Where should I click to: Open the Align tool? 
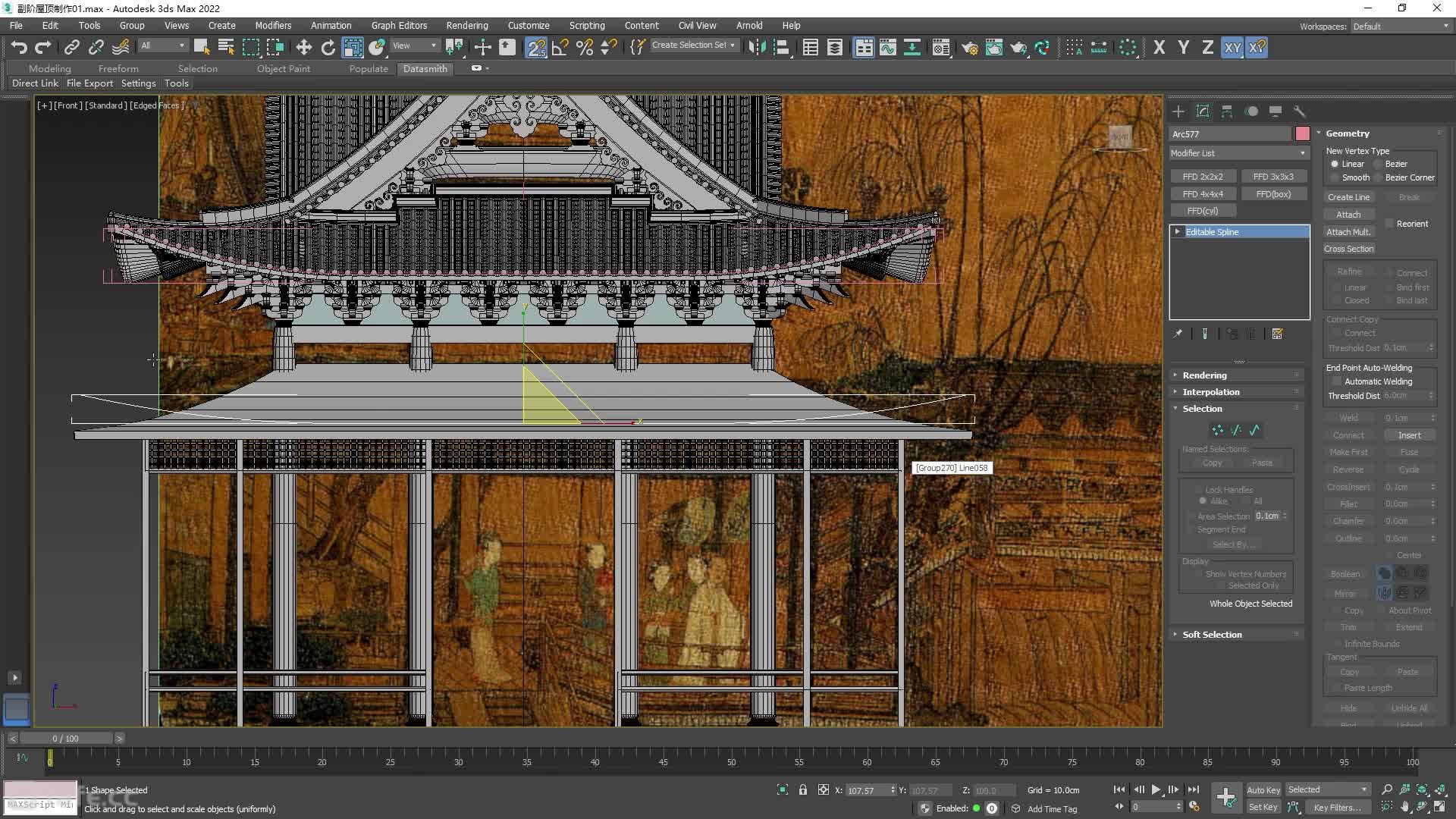pos(782,47)
